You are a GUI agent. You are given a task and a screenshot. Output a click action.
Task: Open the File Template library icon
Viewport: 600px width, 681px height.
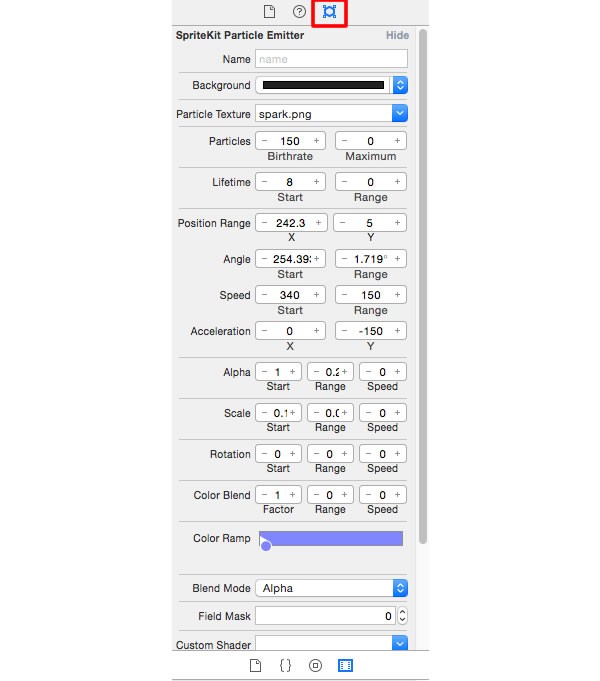(x=255, y=665)
